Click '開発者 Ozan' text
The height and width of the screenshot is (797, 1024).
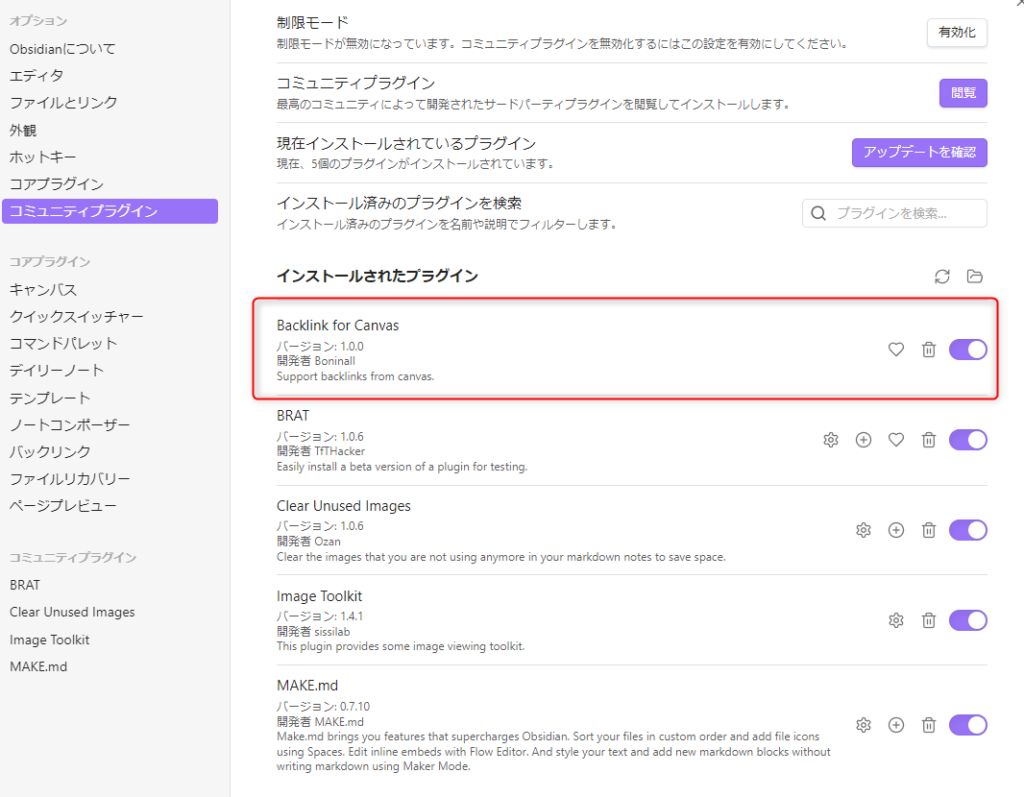[308, 541]
